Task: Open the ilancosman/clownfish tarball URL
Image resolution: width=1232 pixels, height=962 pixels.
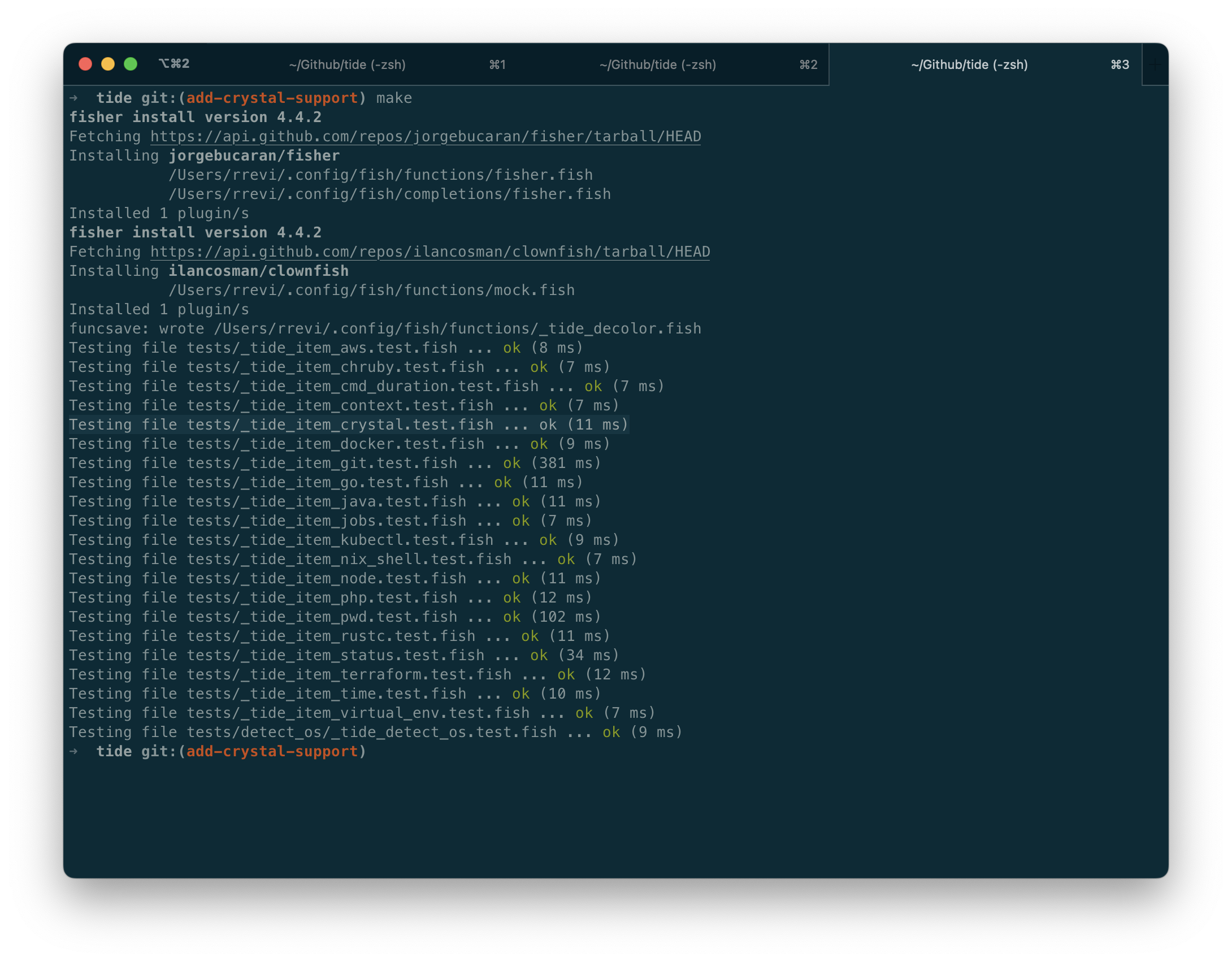Action: [430, 252]
